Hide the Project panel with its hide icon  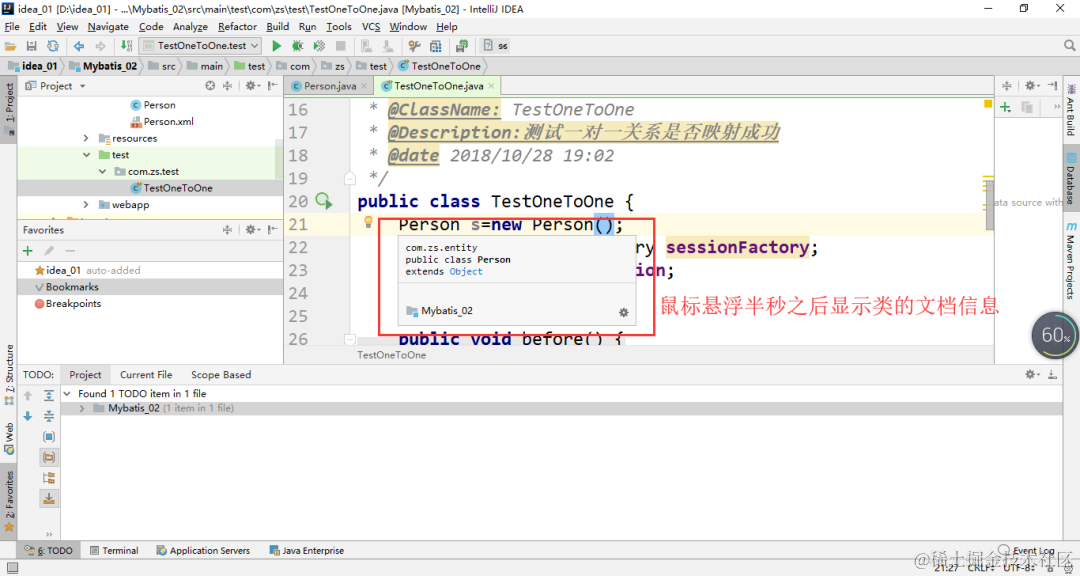click(273, 86)
